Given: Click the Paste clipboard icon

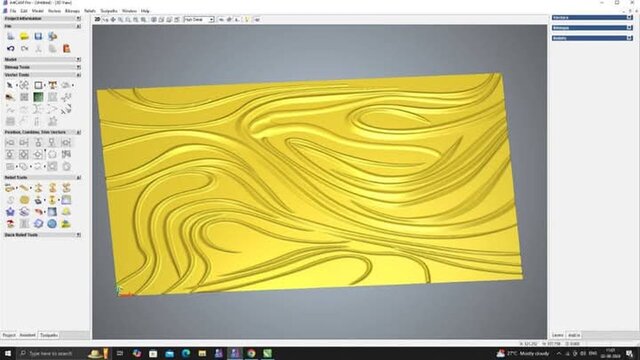Looking at the screenshot, I should click(67, 49).
